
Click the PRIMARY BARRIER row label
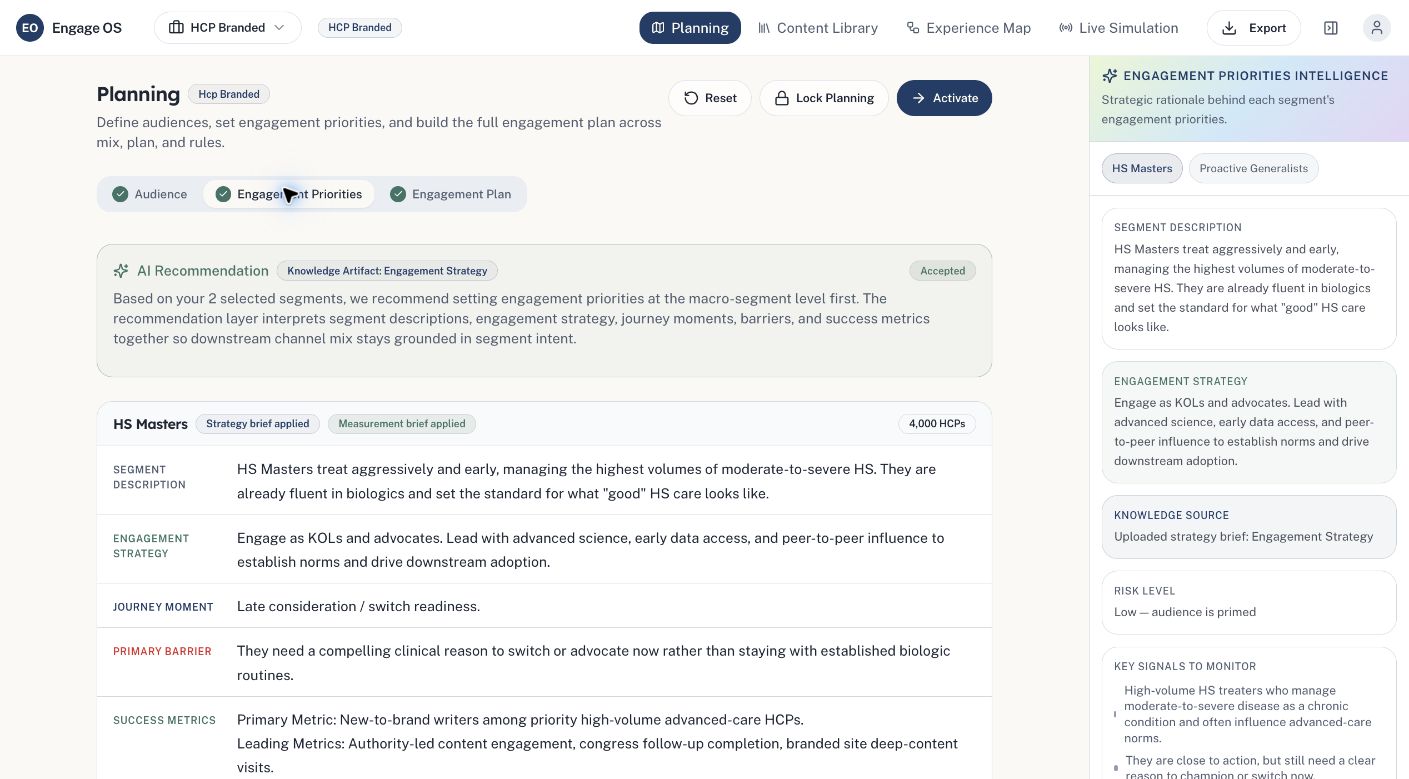click(162, 651)
